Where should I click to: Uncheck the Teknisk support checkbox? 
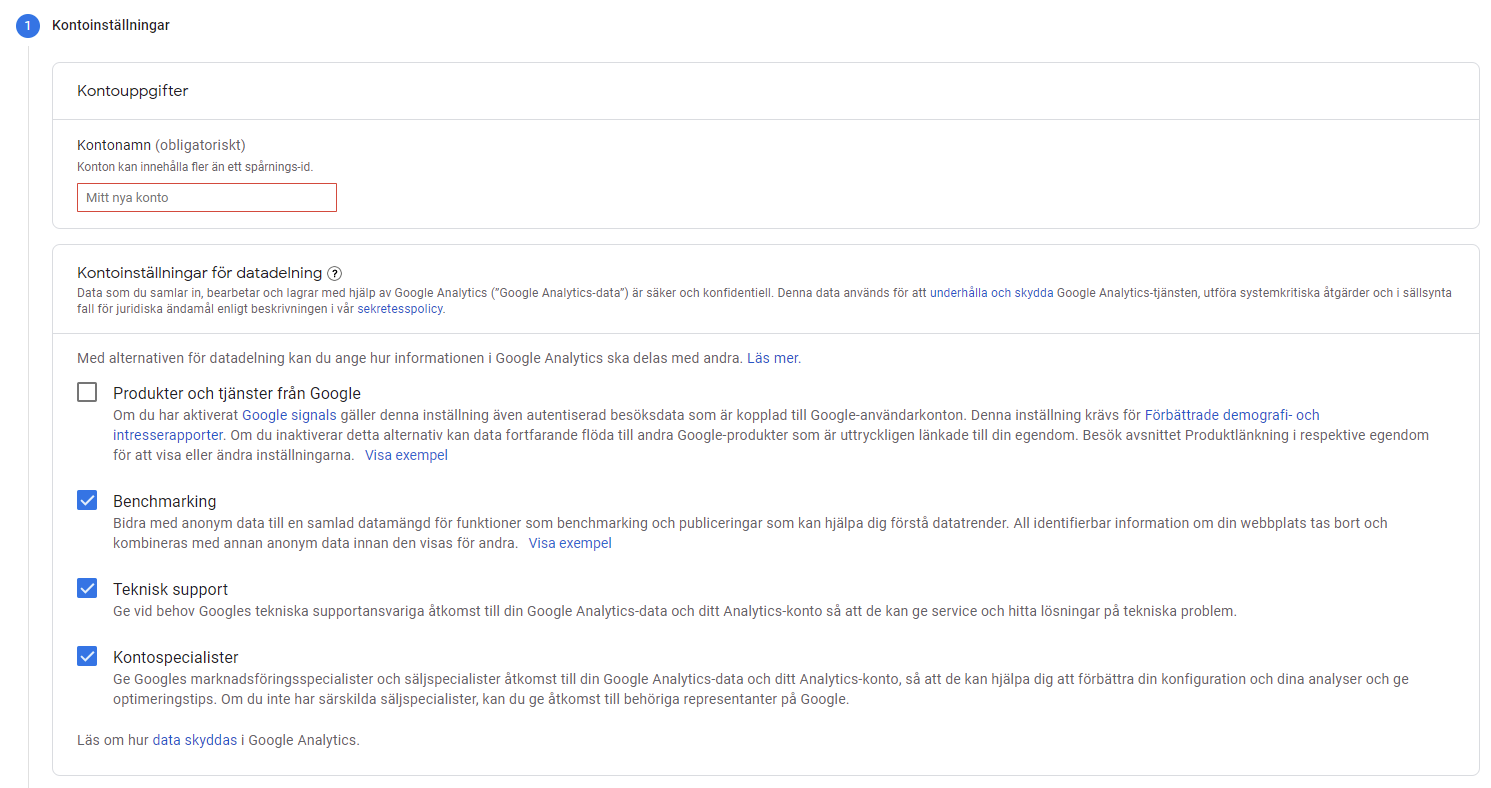pos(87,588)
